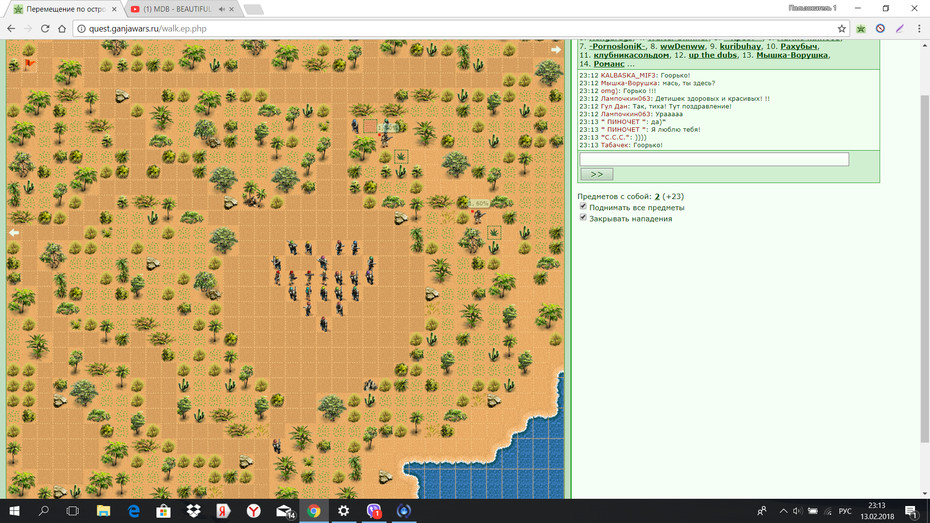The width and height of the screenshot is (930, 523).
Task: Open Dropbox from the taskbar
Action: [x=193, y=511]
